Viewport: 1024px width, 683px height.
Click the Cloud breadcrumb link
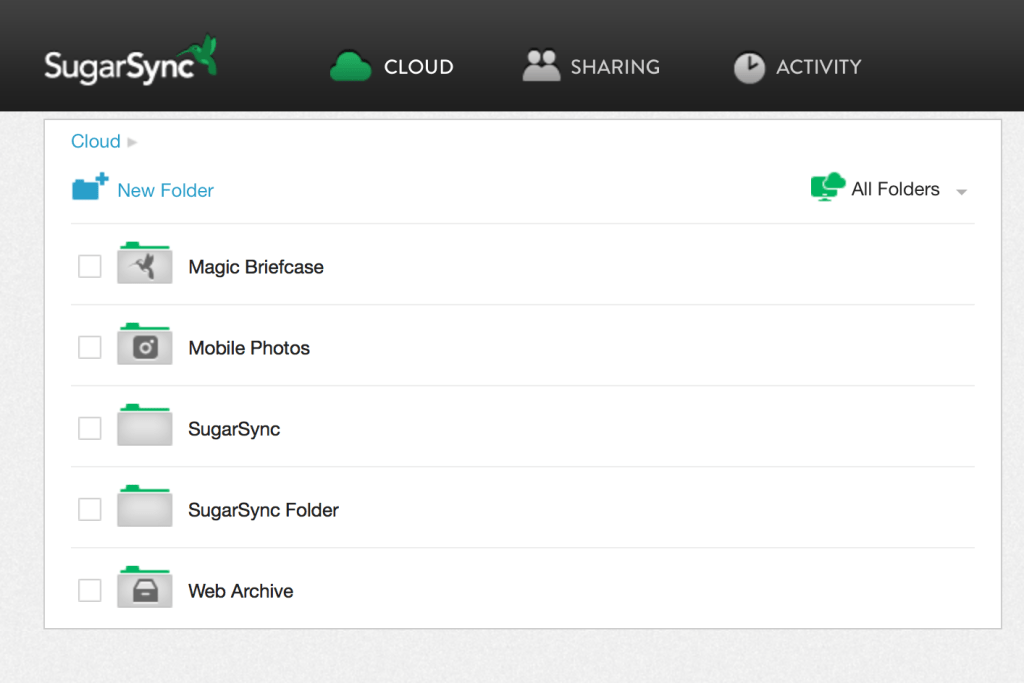click(x=95, y=141)
